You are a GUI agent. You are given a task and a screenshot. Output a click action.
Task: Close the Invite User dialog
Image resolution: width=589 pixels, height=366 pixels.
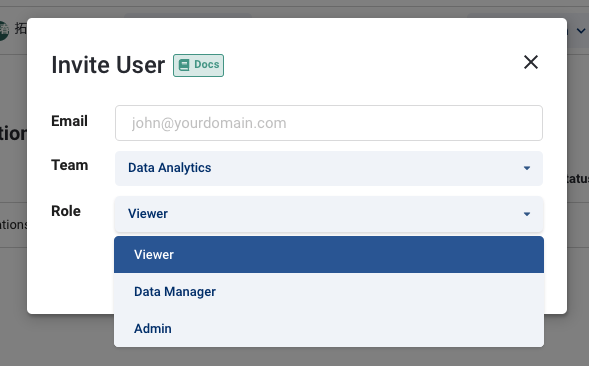tap(531, 62)
